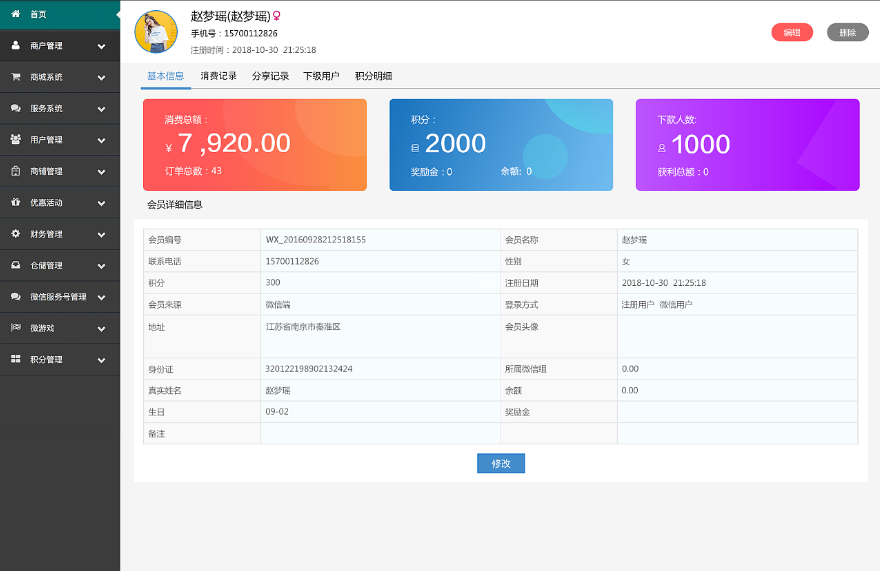Click 注册日期 value 2018-10-30 21:25:18 in table
The image size is (880, 571).
[664, 283]
